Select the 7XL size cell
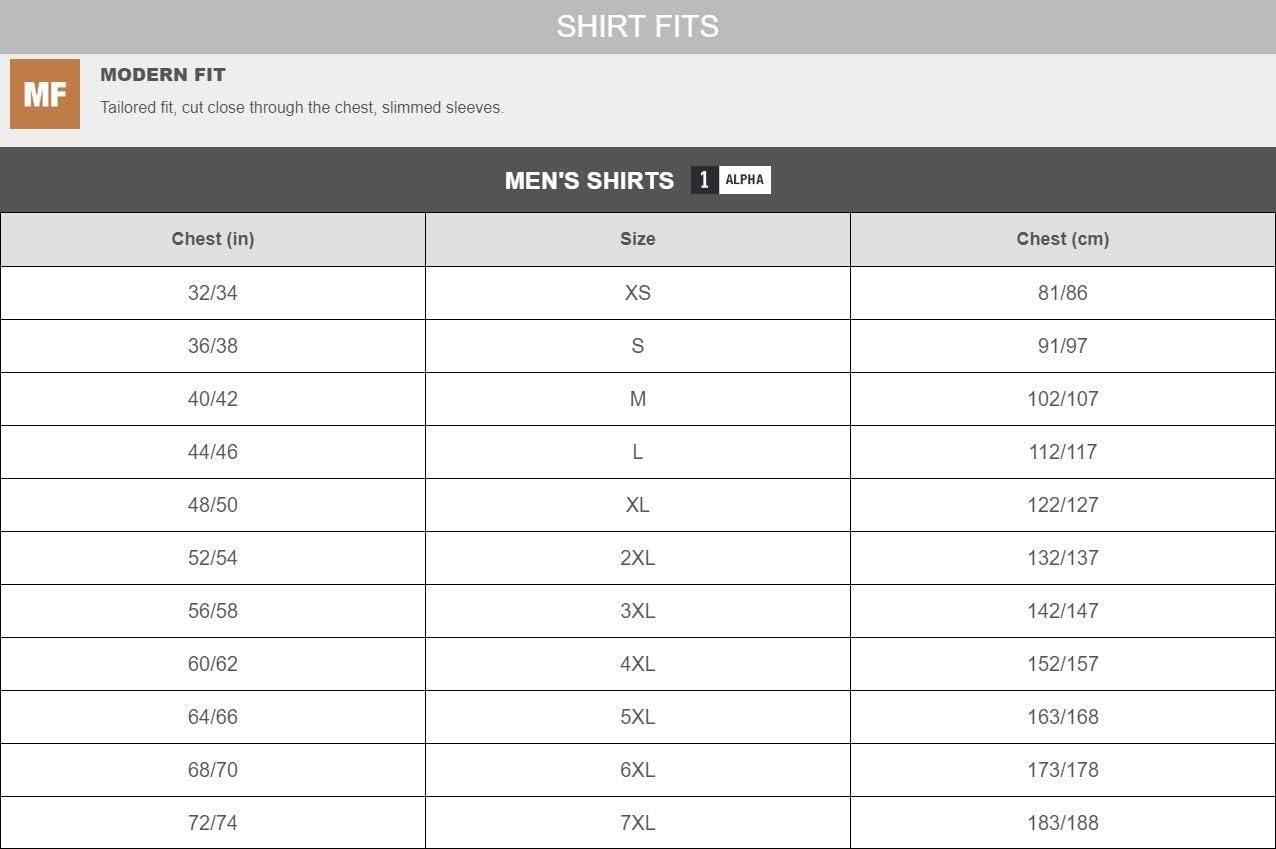The width and height of the screenshot is (1276, 849). click(x=637, y=823)
